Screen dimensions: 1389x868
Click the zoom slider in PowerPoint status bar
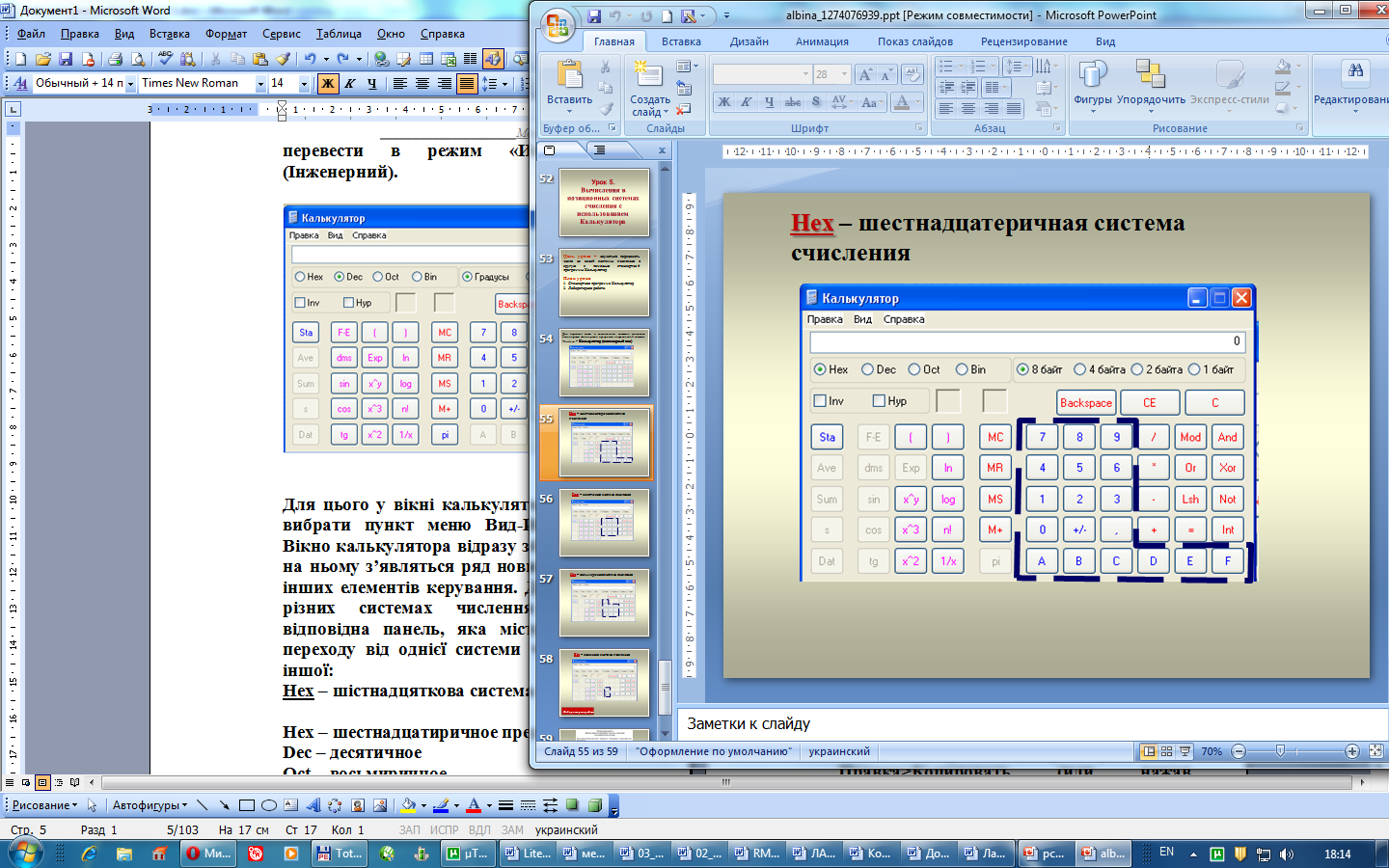click(x=1280, y=751)
